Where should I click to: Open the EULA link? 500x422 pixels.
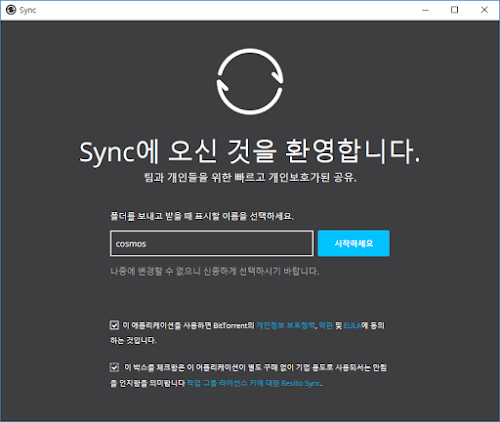coord(352,325)
